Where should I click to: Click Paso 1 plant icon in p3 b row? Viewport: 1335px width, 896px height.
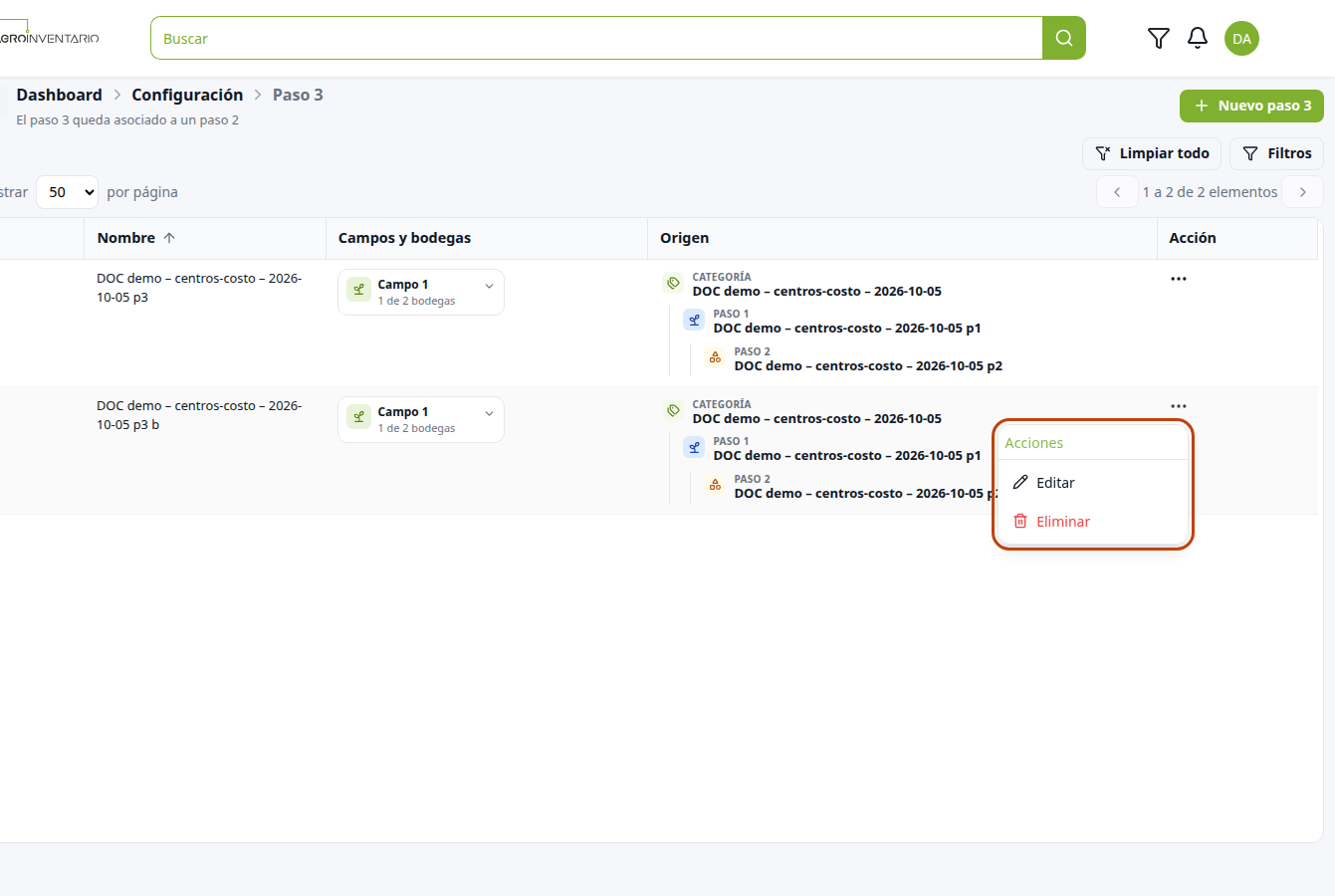tap(694, 448)
